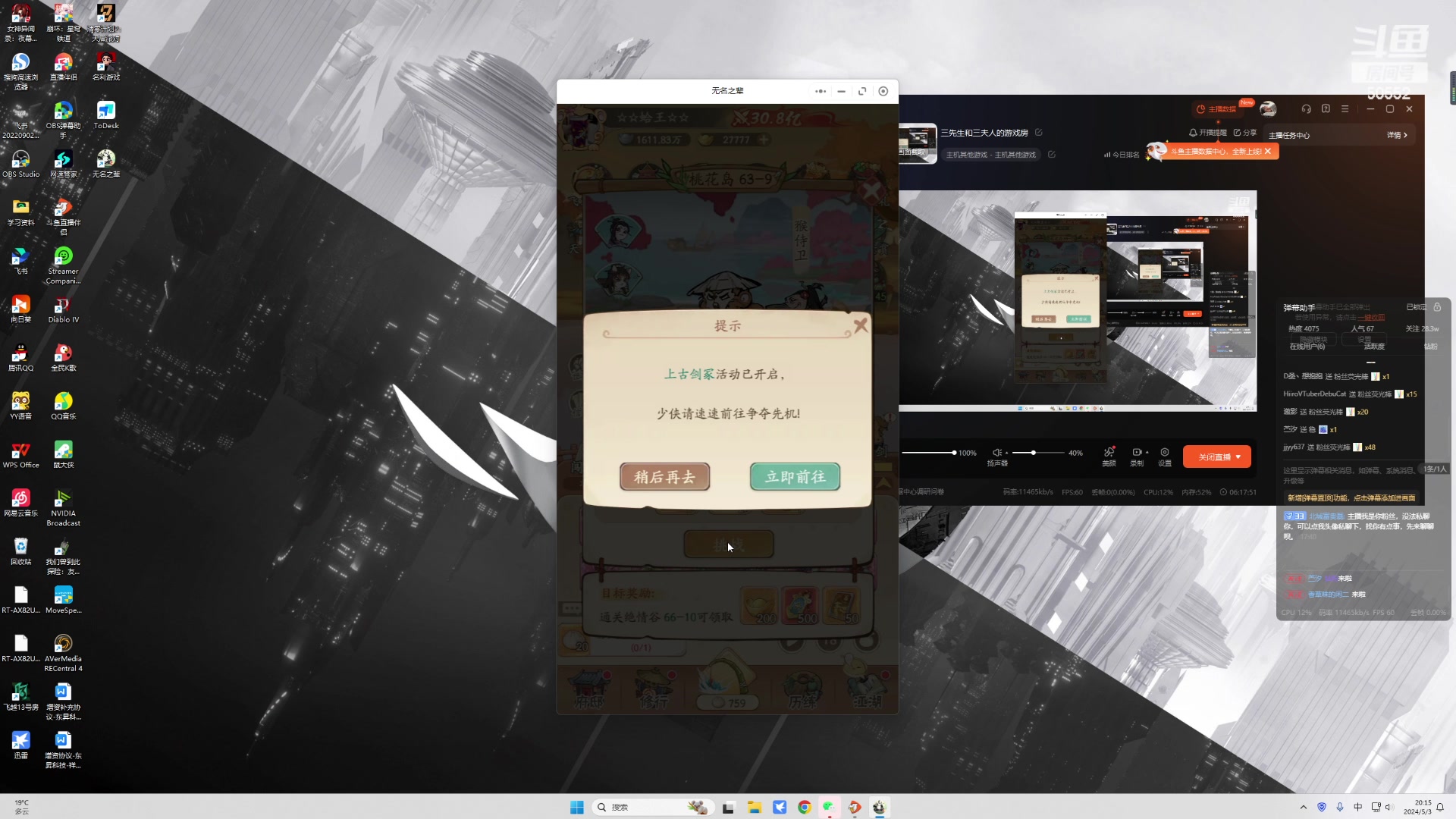
Task: Expand the 扬声器 device arrow
Action: tap(1007, 453)
